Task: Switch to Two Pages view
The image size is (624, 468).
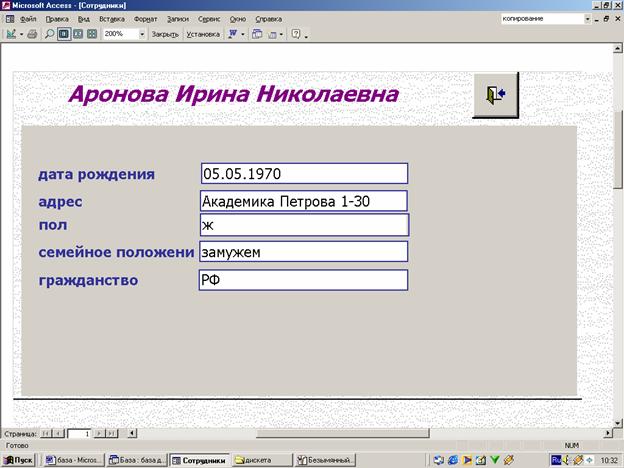Action: [78, 33]
